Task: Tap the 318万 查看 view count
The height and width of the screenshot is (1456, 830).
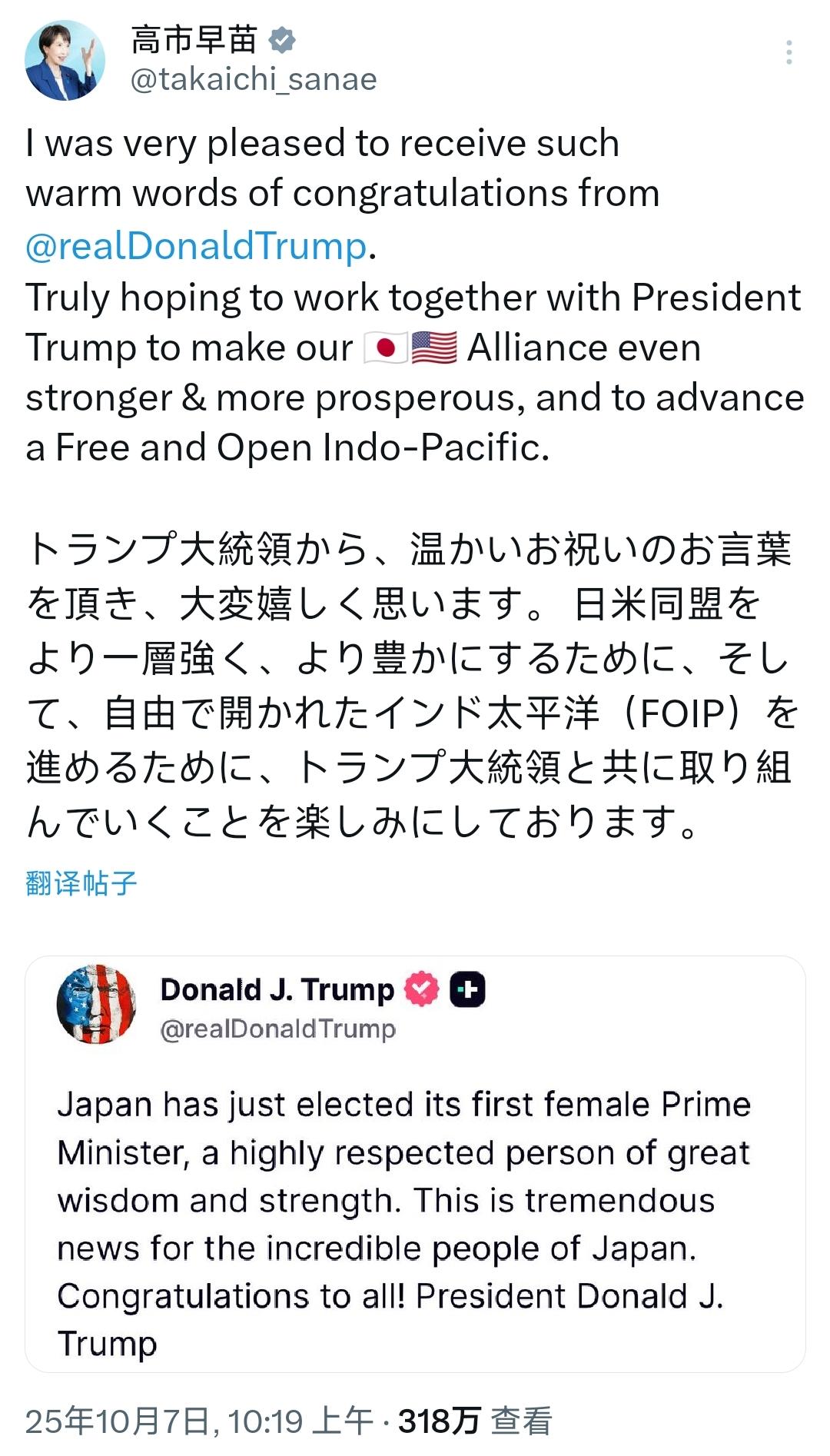Action: (475, 1421)
